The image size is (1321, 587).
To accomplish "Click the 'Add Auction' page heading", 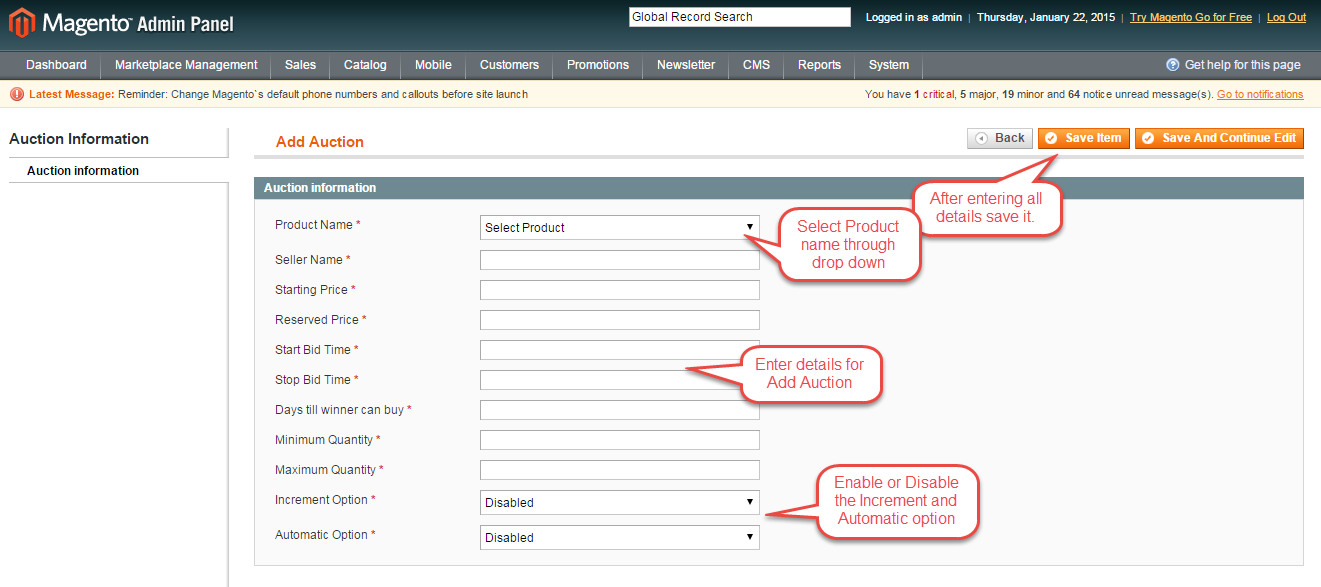I will point(320,142).
